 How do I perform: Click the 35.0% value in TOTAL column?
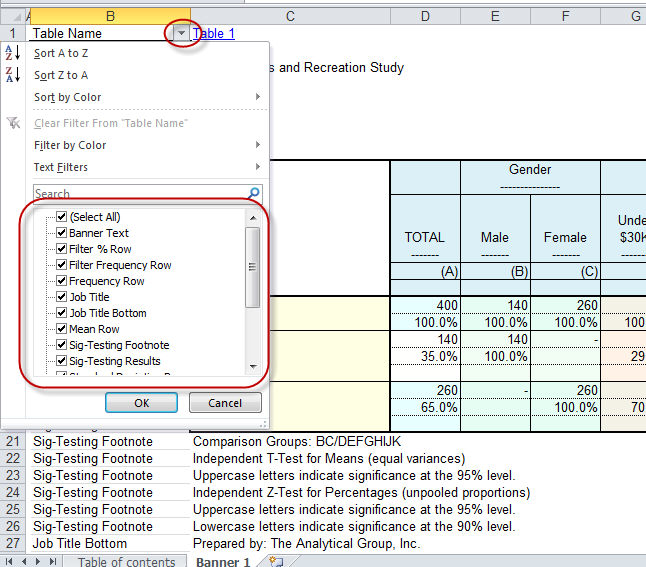point(425,356)
